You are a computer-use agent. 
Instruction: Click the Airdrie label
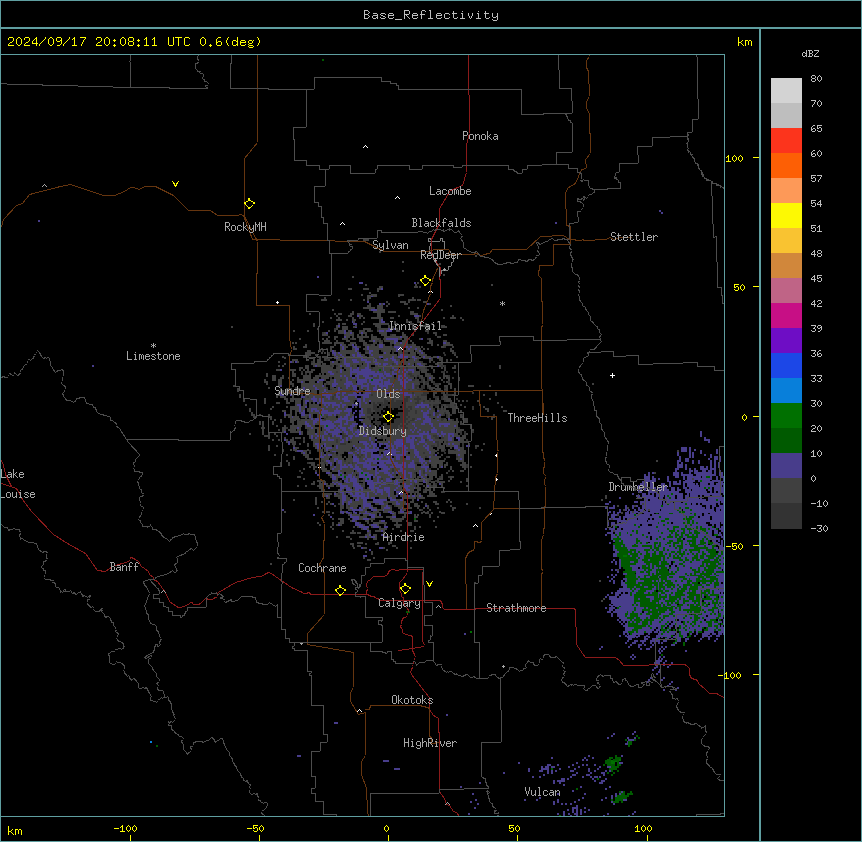coord(403,537)
